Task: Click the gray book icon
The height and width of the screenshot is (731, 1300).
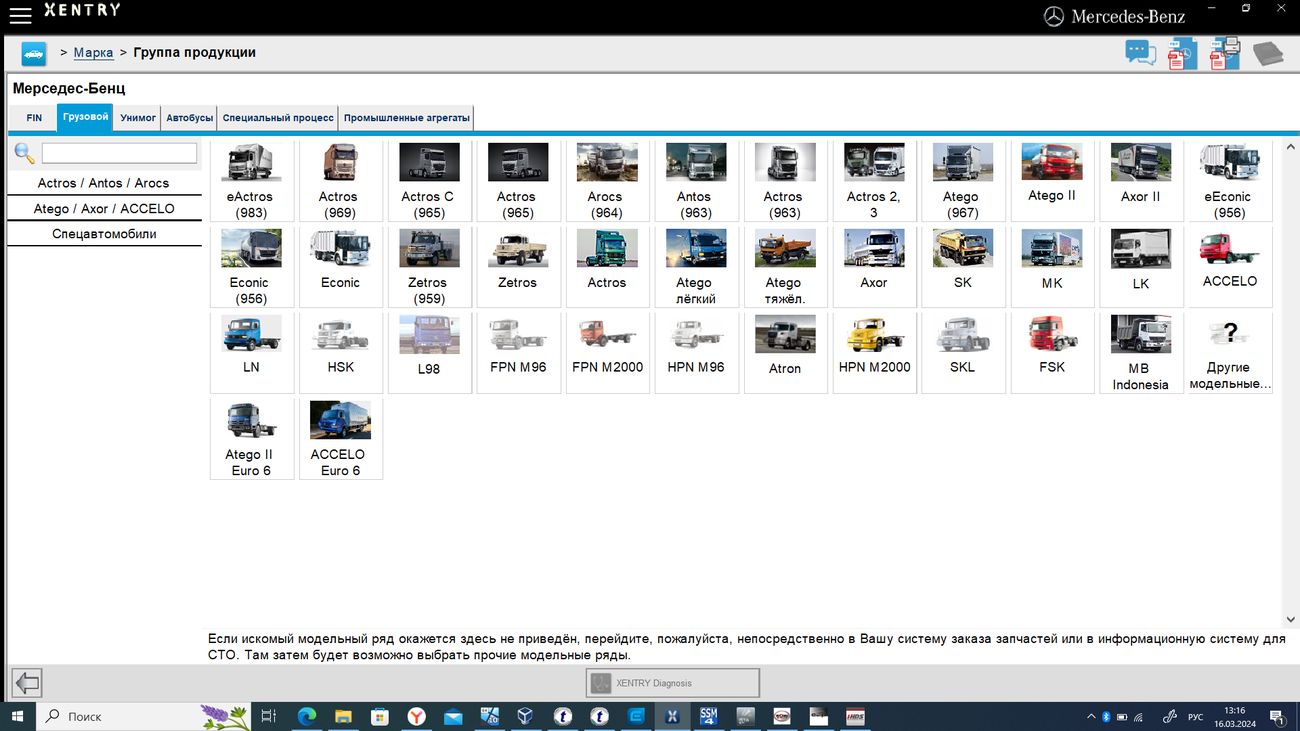Action: coord(1267,53)
